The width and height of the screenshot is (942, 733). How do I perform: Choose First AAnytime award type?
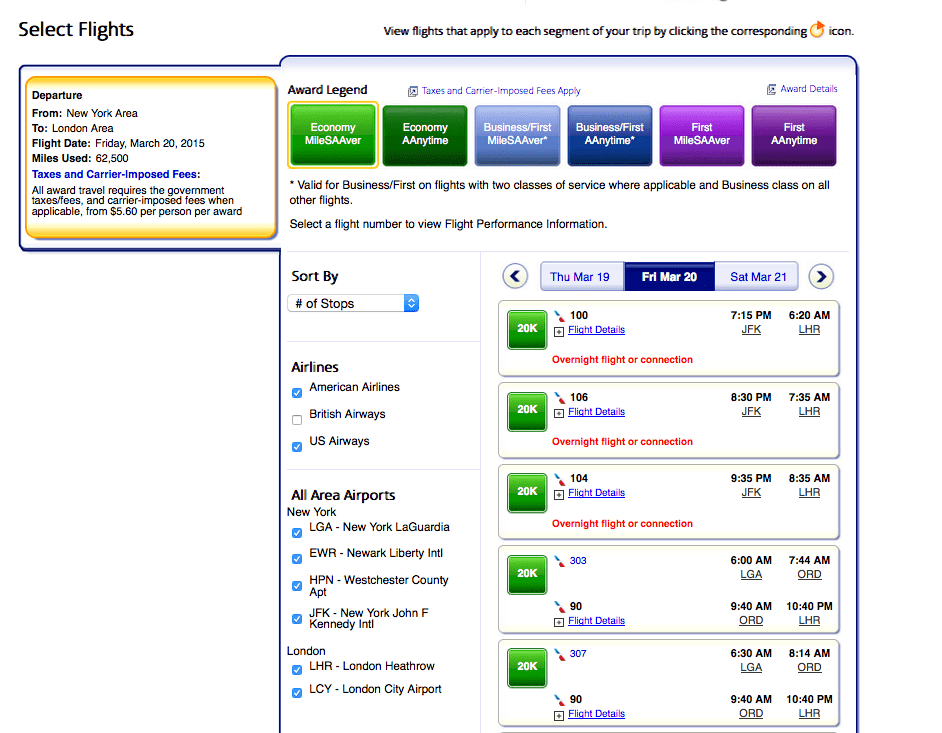pyautogui.click(x=794, y=135)
